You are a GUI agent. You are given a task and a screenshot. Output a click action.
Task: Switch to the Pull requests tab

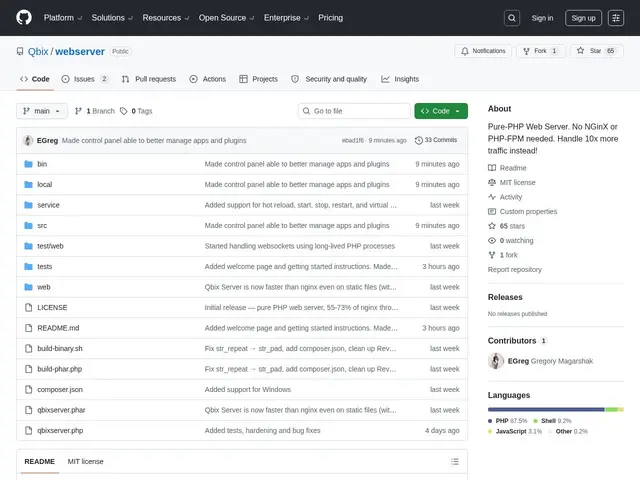pos(149,79)
